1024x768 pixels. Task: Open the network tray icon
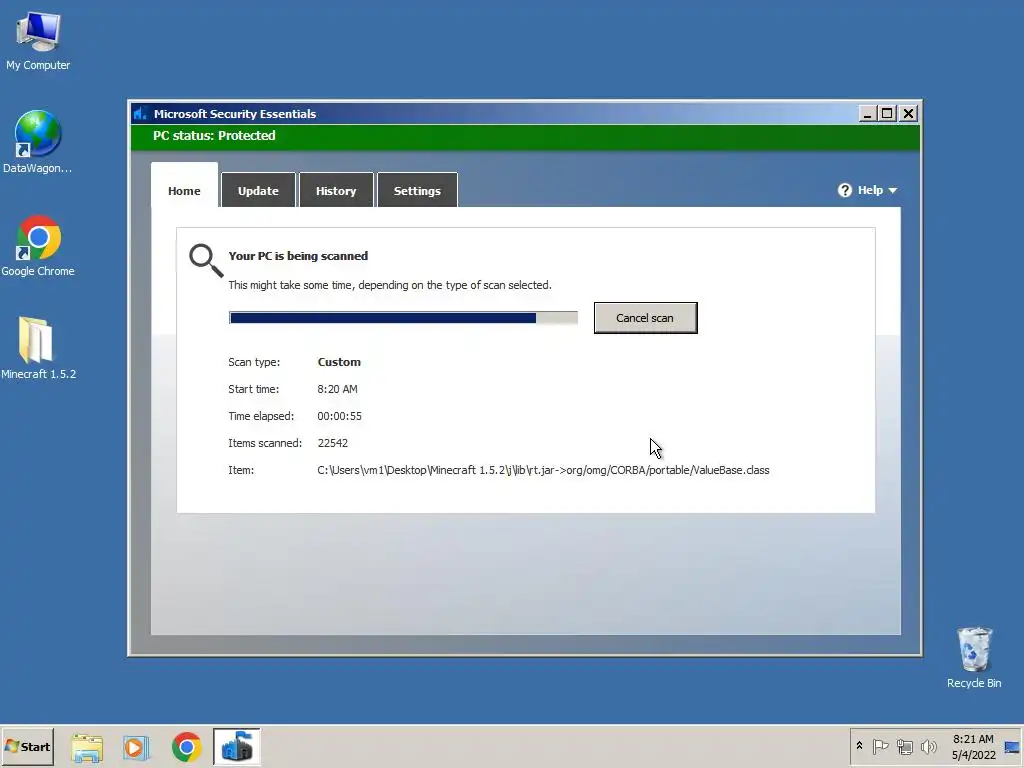click(904, 746)
